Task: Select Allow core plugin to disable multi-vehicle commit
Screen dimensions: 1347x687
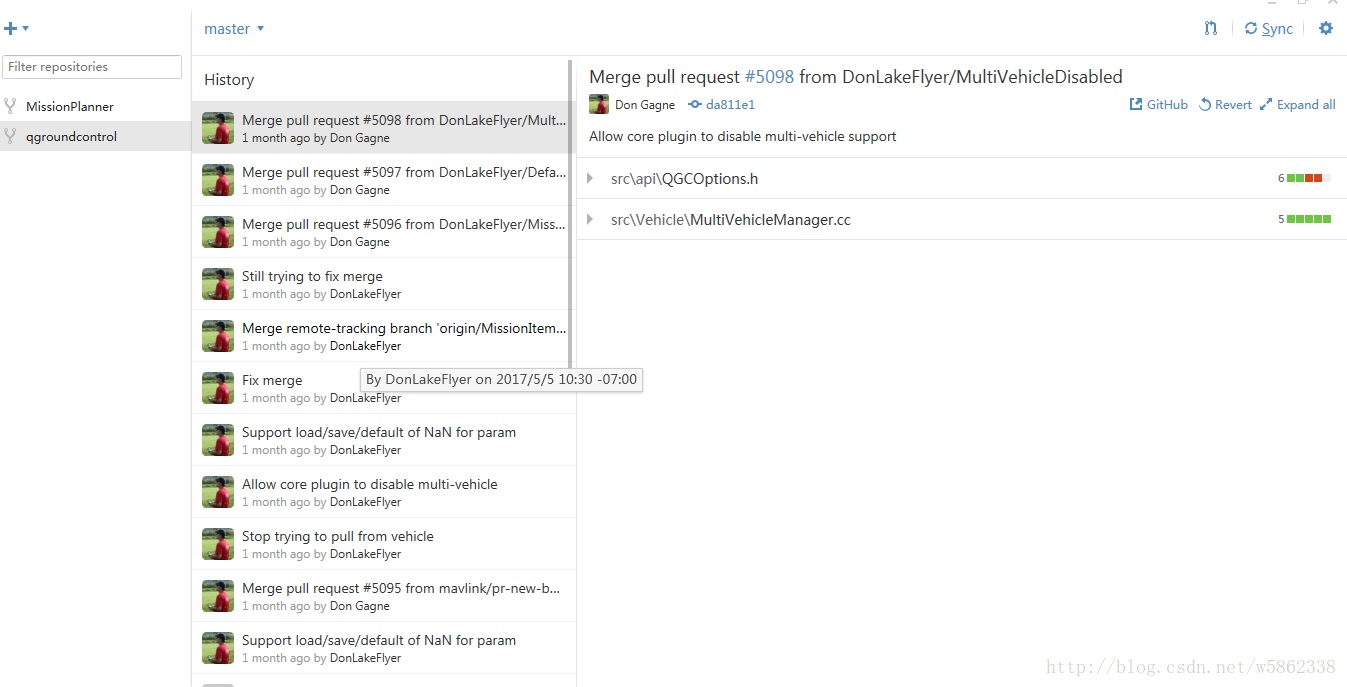Action: pyautogui.click(x=384, y=492)
